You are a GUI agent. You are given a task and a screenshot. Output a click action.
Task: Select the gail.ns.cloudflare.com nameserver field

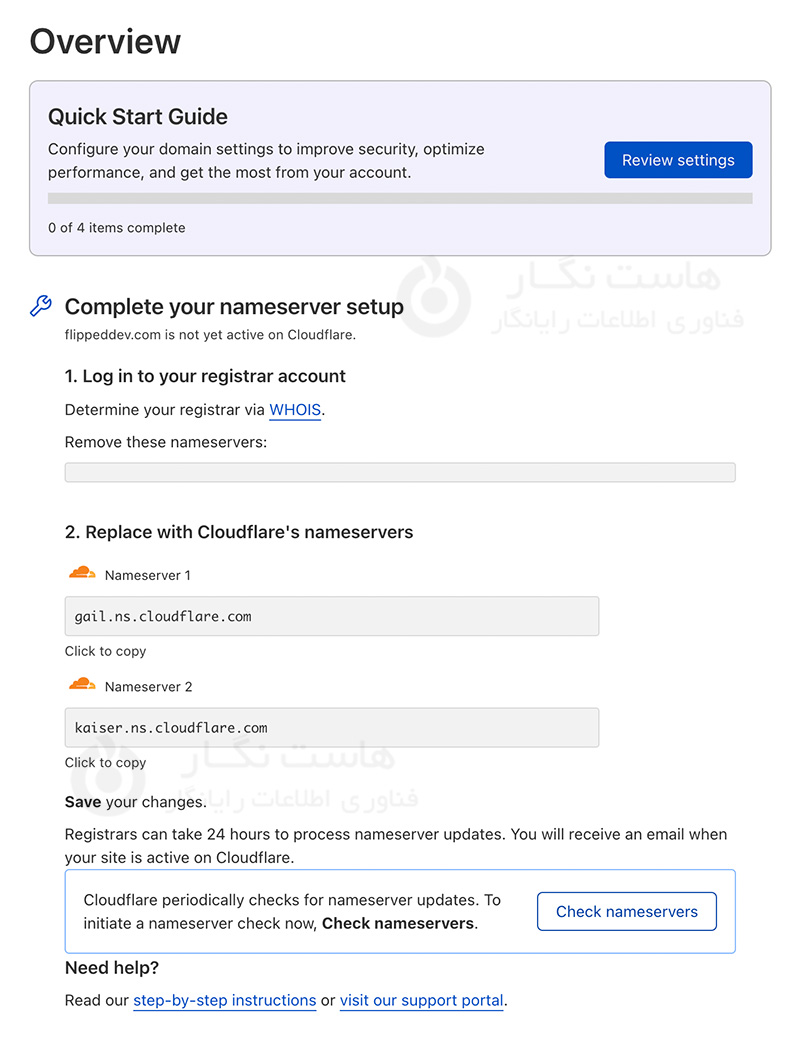point(331,616)
